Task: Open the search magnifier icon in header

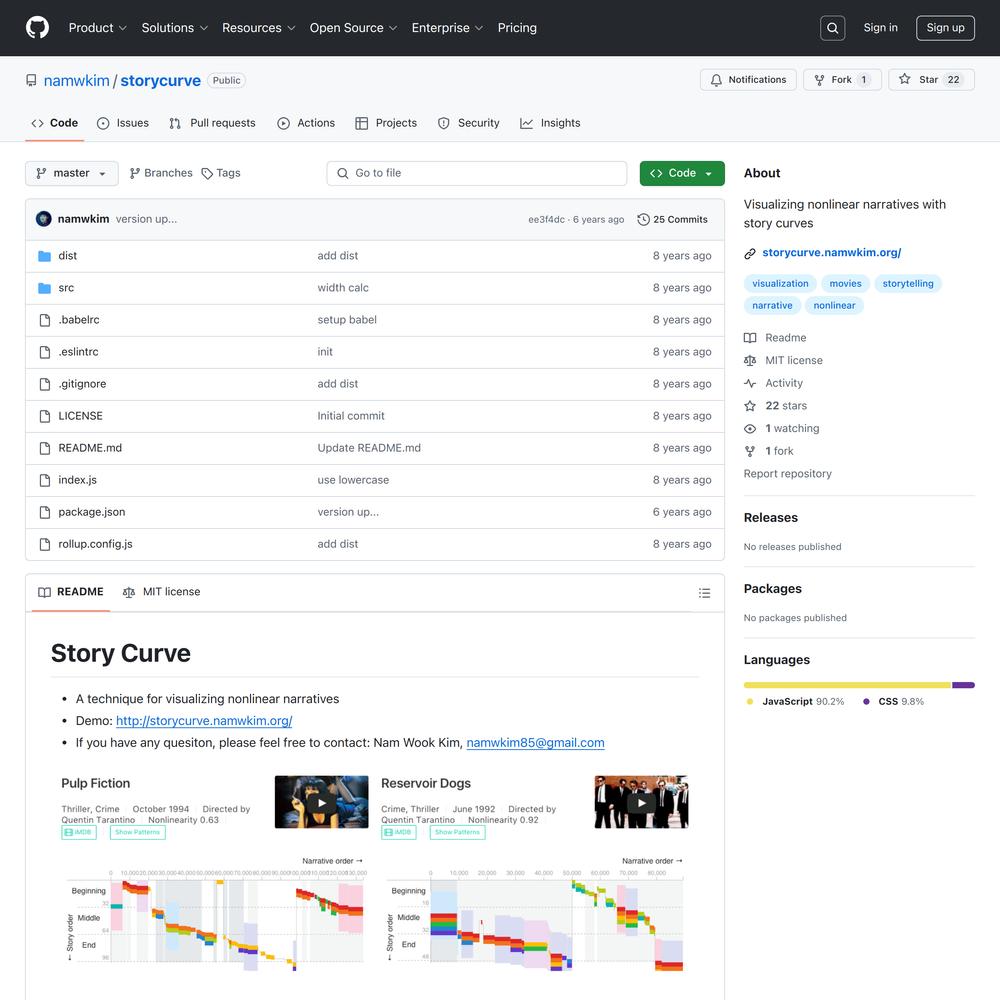Action: (832, 28)
